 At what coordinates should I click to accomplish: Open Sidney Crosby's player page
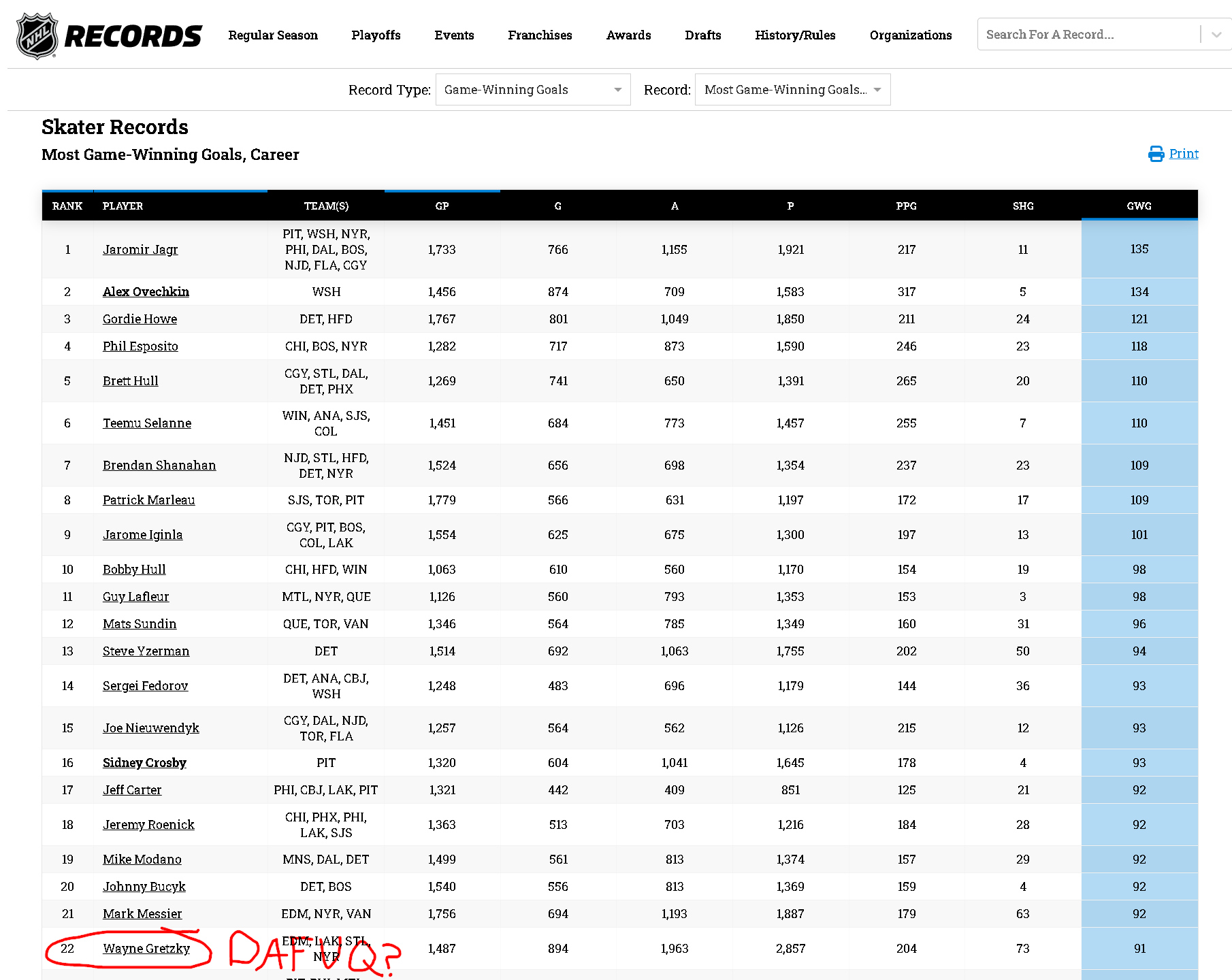coord(144,763)
